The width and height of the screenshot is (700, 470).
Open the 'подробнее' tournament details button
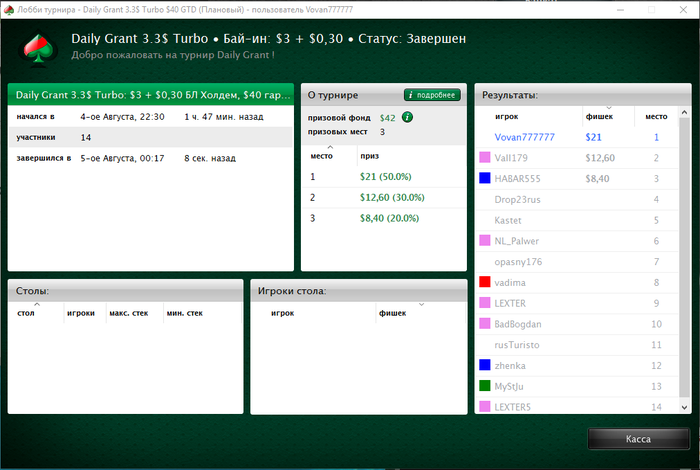pyautogui.click(x=432, y=95)
